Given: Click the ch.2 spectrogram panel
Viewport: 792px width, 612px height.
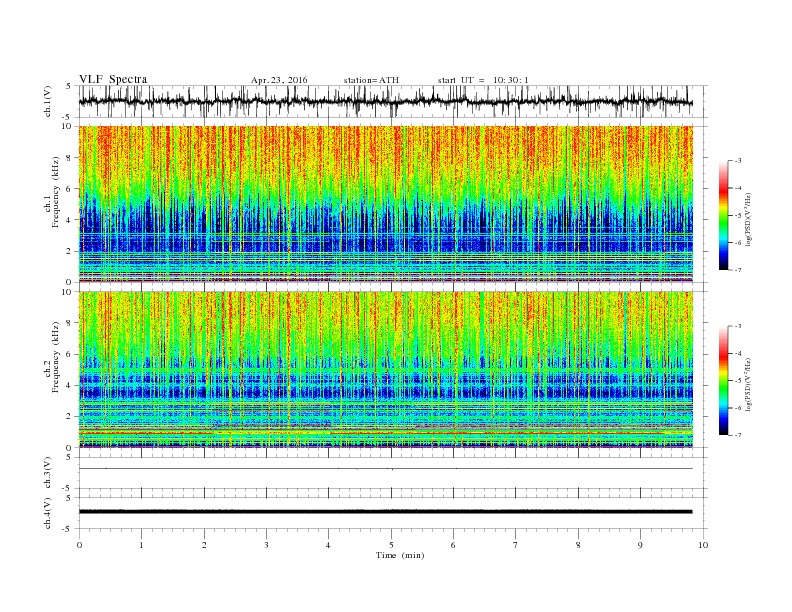Looking at the screenshot, I should (386, 370).
